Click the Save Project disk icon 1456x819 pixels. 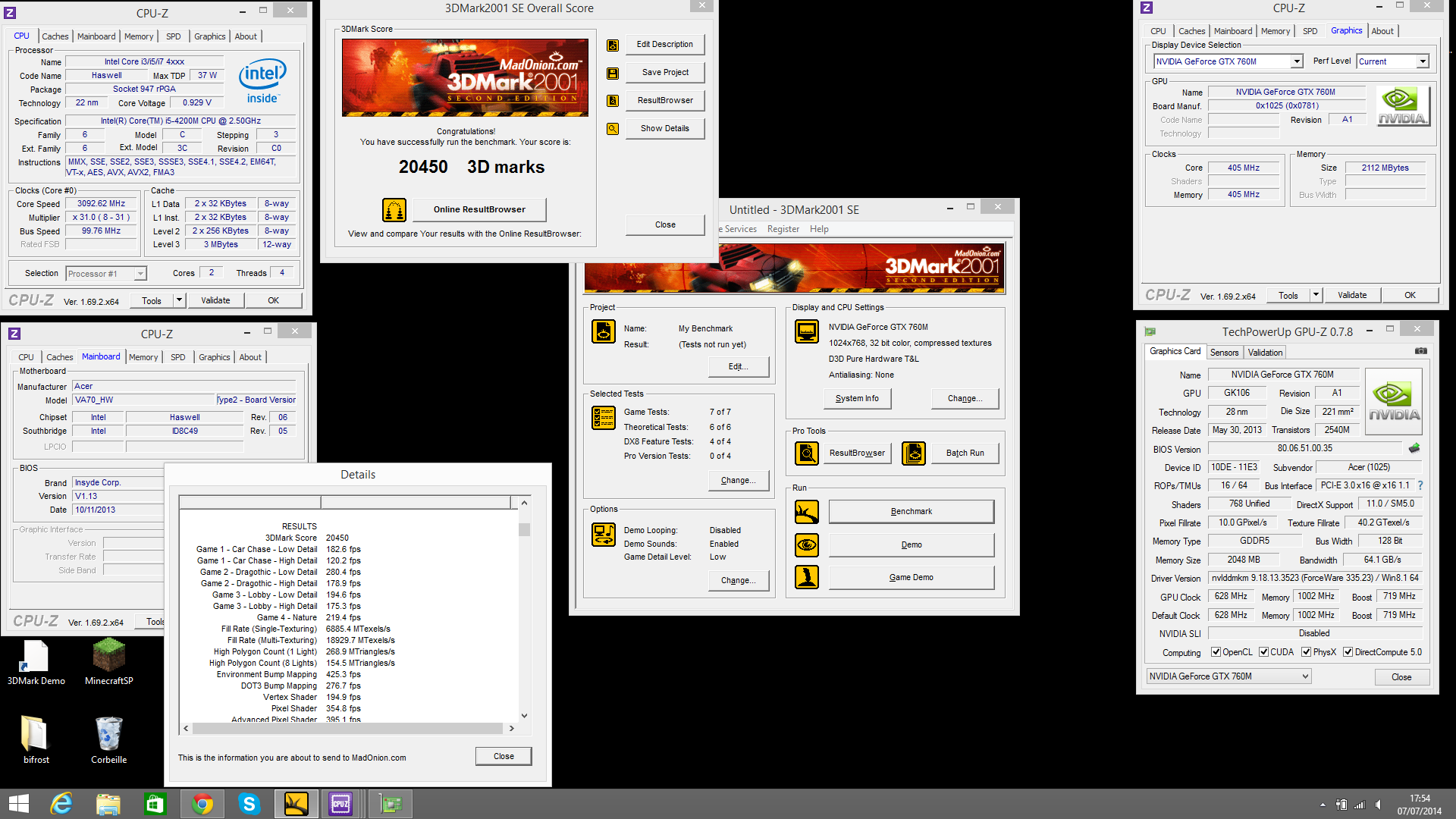click(613, 74)
